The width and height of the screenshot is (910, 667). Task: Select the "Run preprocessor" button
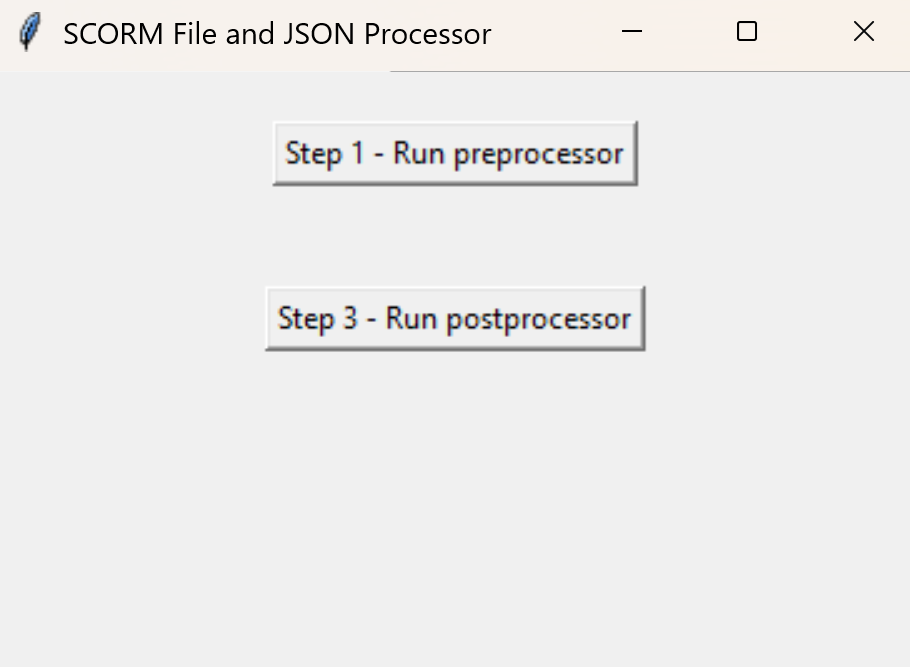pos(455,153)
